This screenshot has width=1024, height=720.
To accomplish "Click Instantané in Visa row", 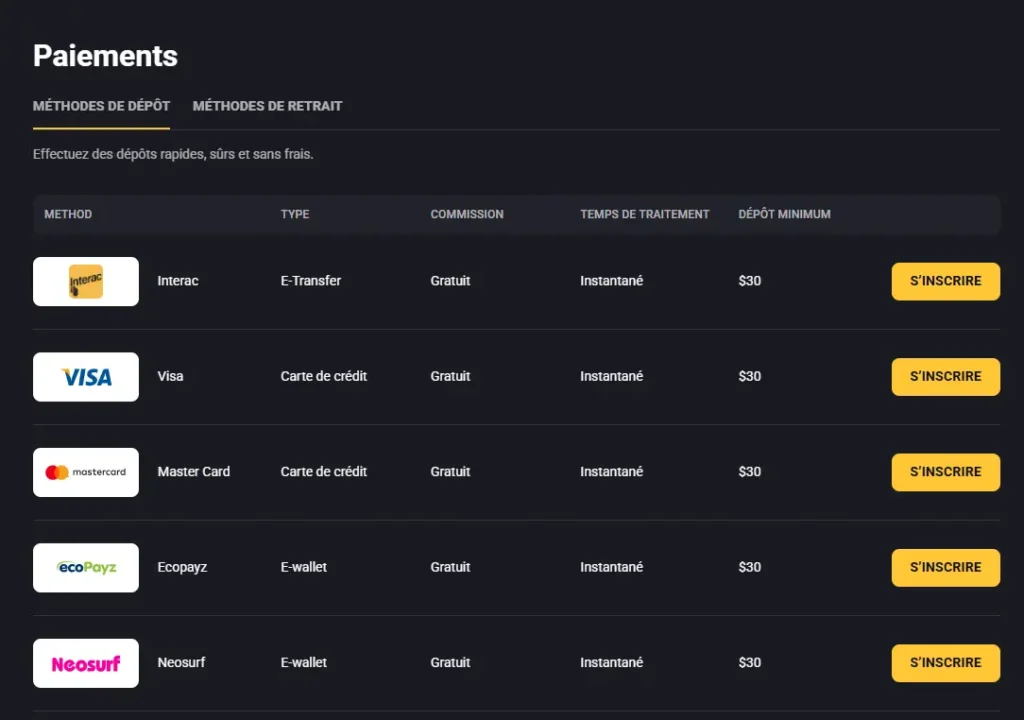I will click(611, 376).
